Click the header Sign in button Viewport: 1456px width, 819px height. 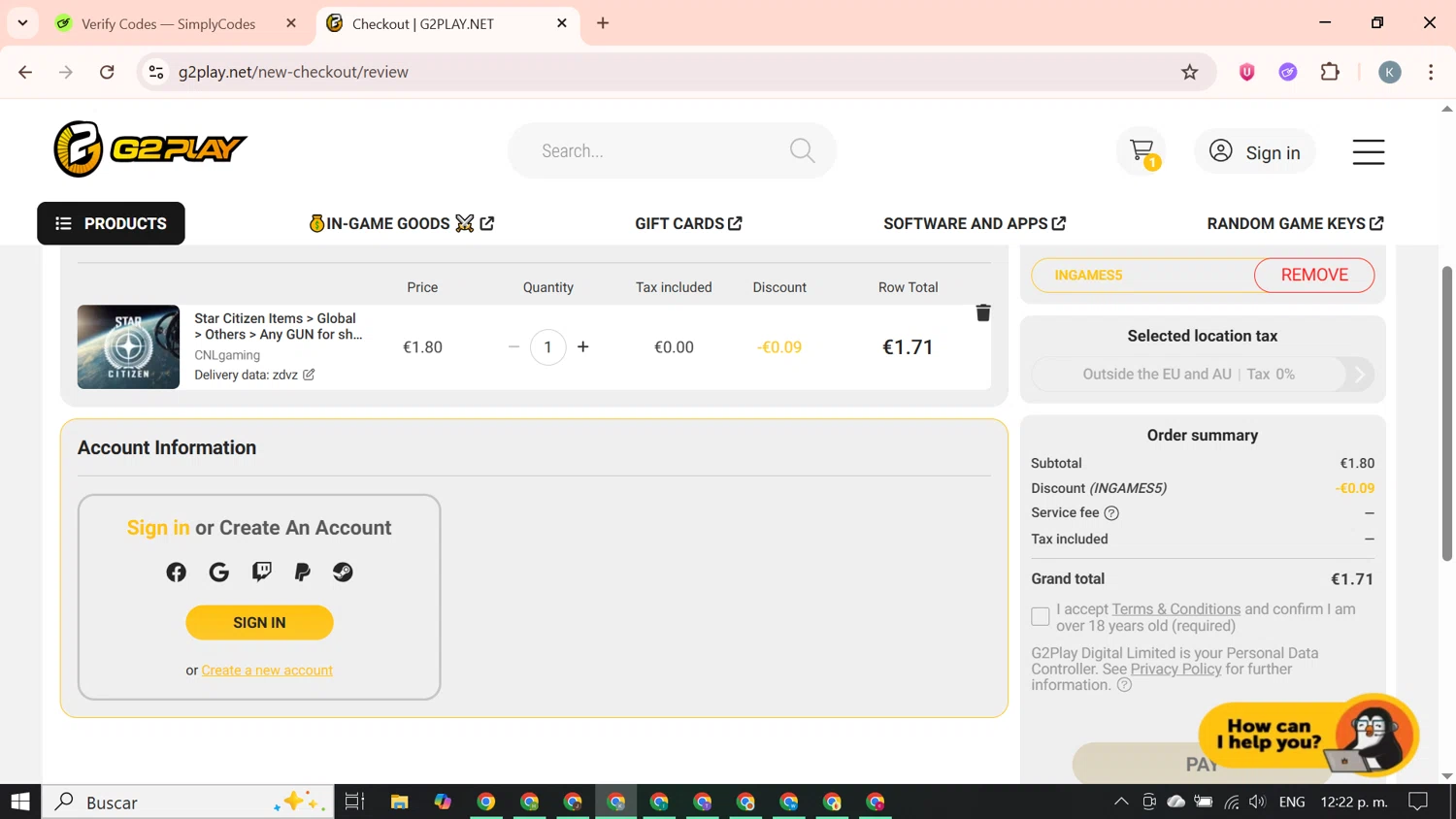[x=1255, y=152]
